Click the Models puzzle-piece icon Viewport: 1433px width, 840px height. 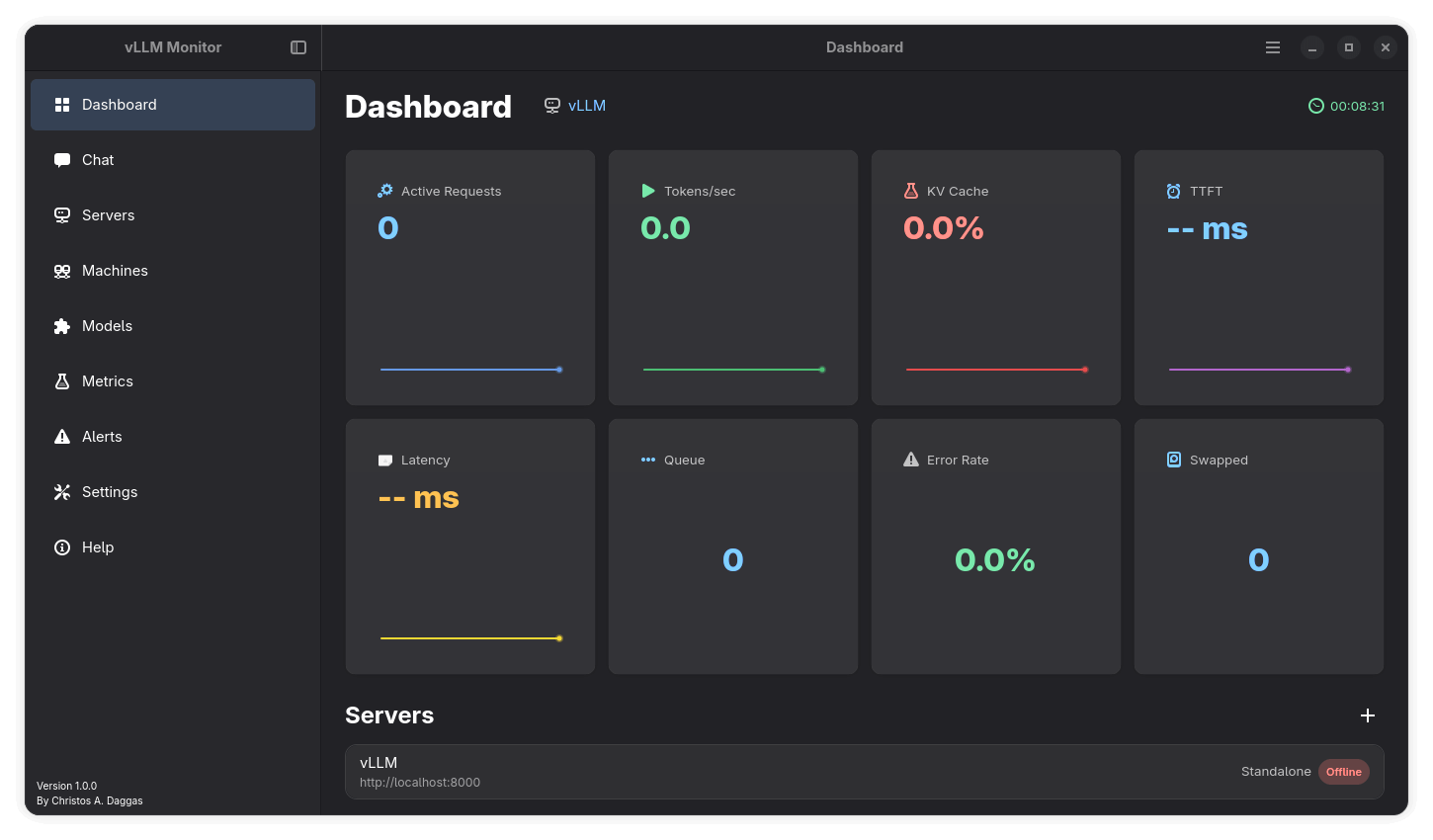coord(62,326)
